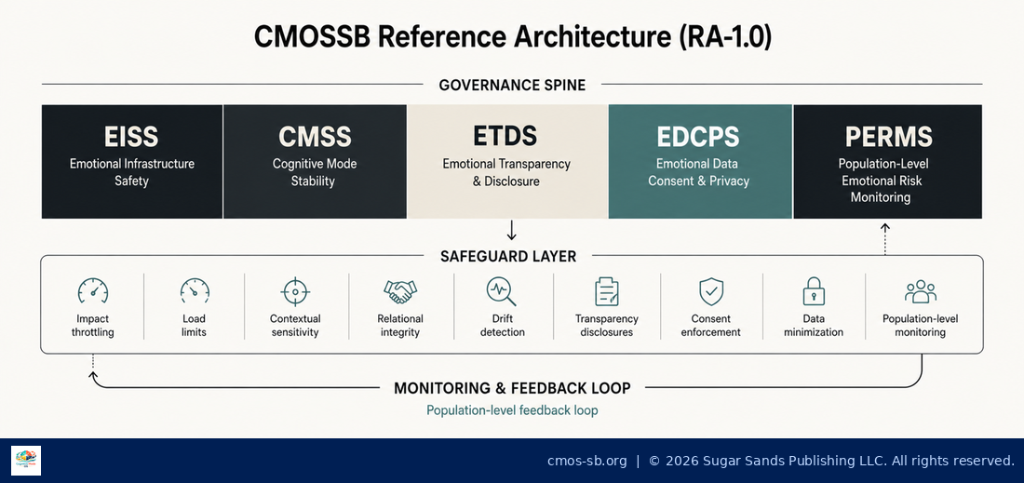
Task: Click the Load limits gauge icon
Action: tap(195, 290)
